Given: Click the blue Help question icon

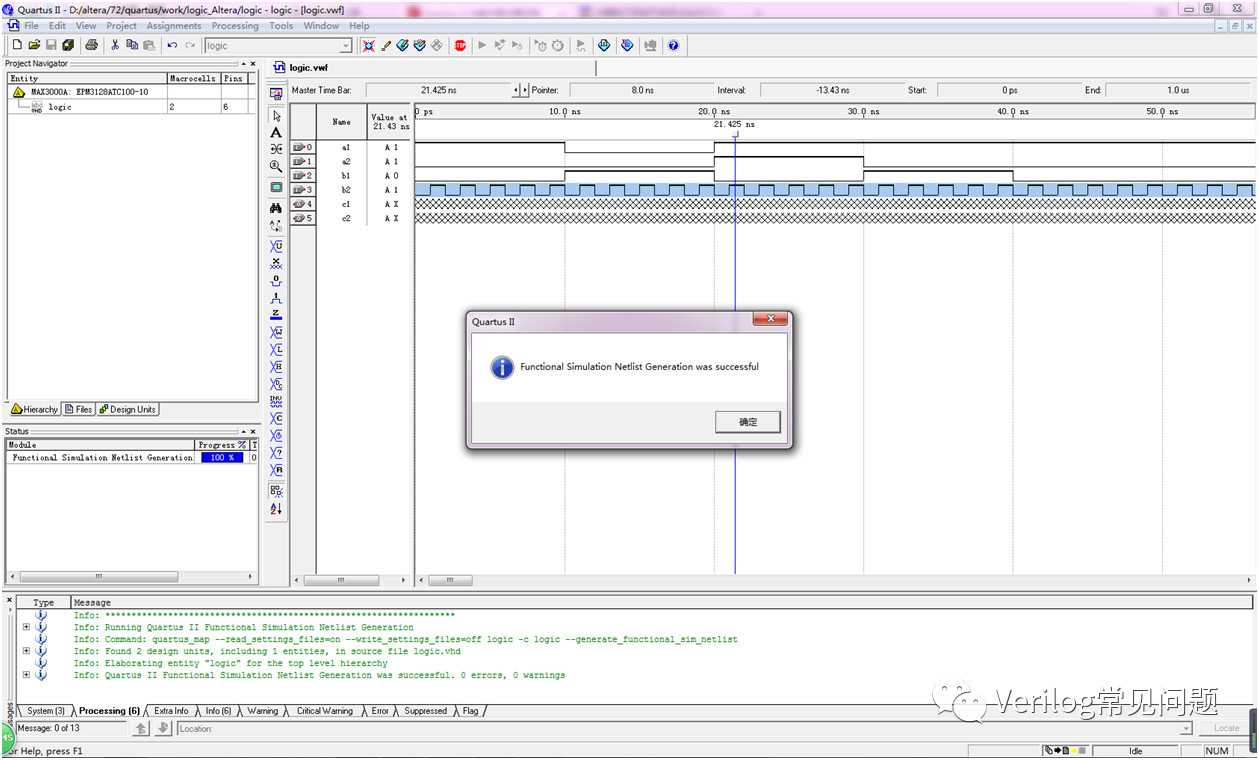Looking at the screenshot, I should pyautogui.click(x=673, y=45).
